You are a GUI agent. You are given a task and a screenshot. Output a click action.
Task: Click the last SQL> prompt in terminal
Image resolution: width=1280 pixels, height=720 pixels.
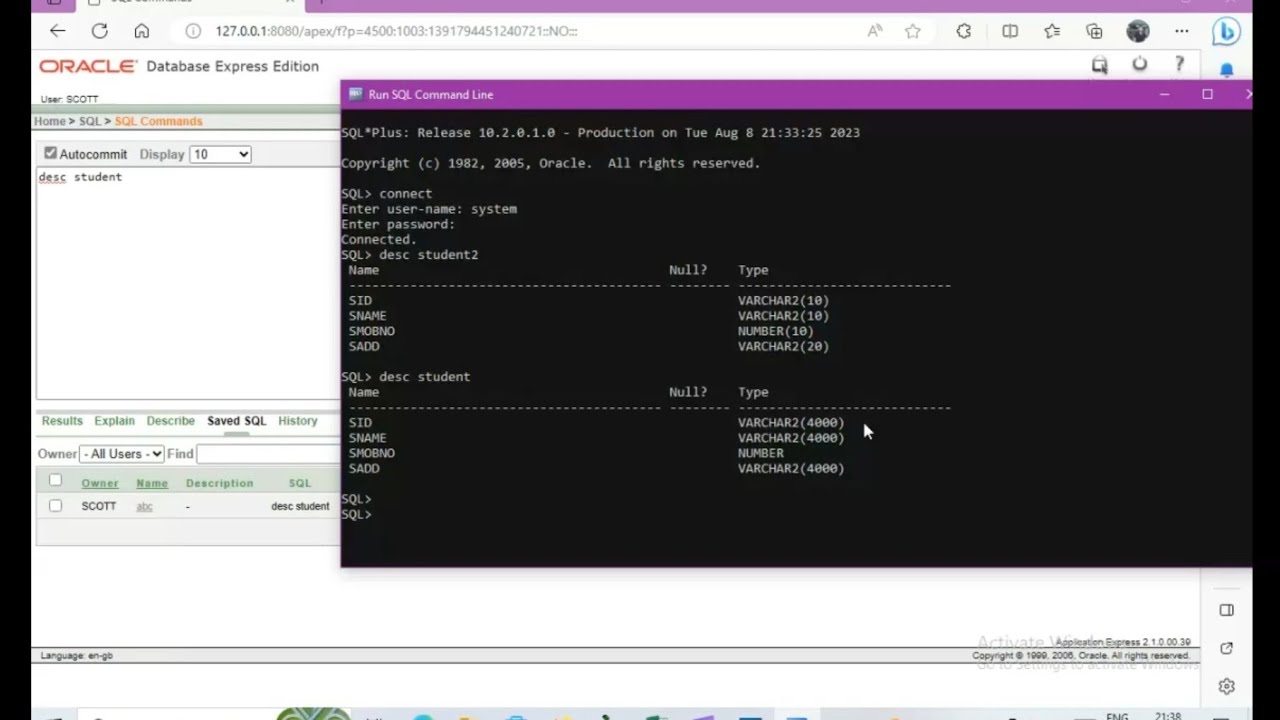click(x=356, y=514)
